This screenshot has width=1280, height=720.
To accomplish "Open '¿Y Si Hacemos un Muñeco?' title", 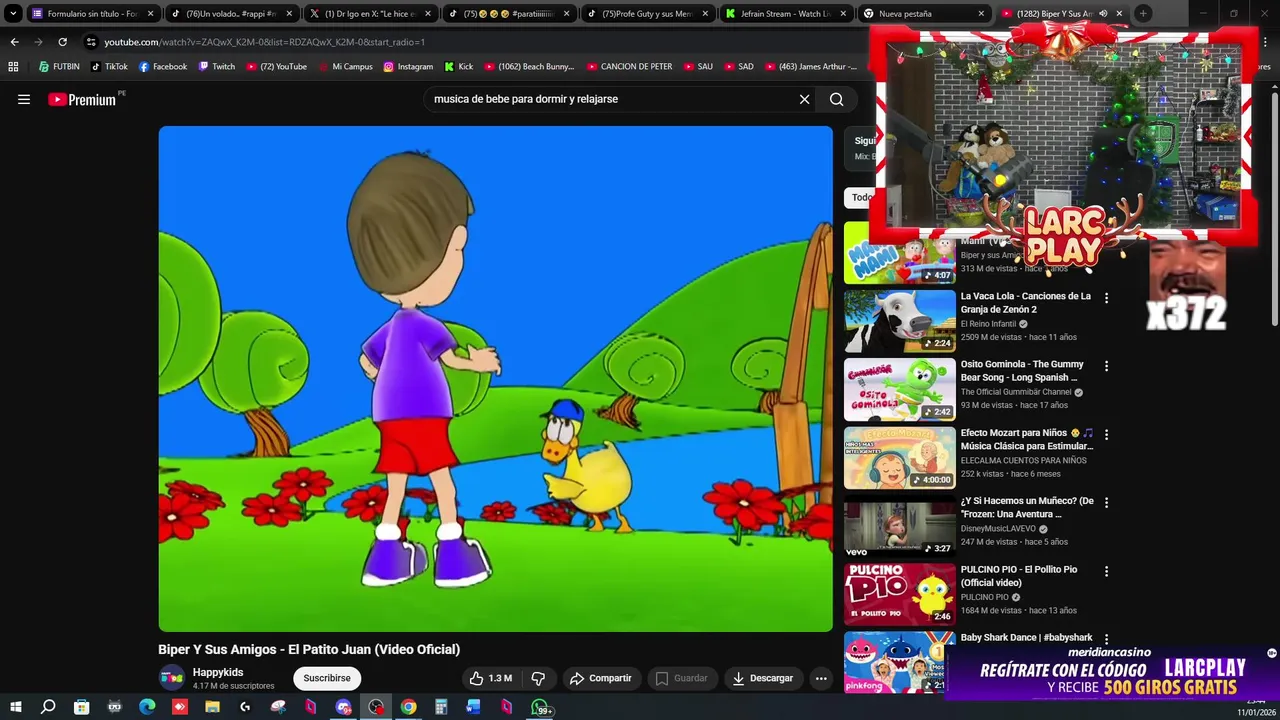I will coord(1027,507).
